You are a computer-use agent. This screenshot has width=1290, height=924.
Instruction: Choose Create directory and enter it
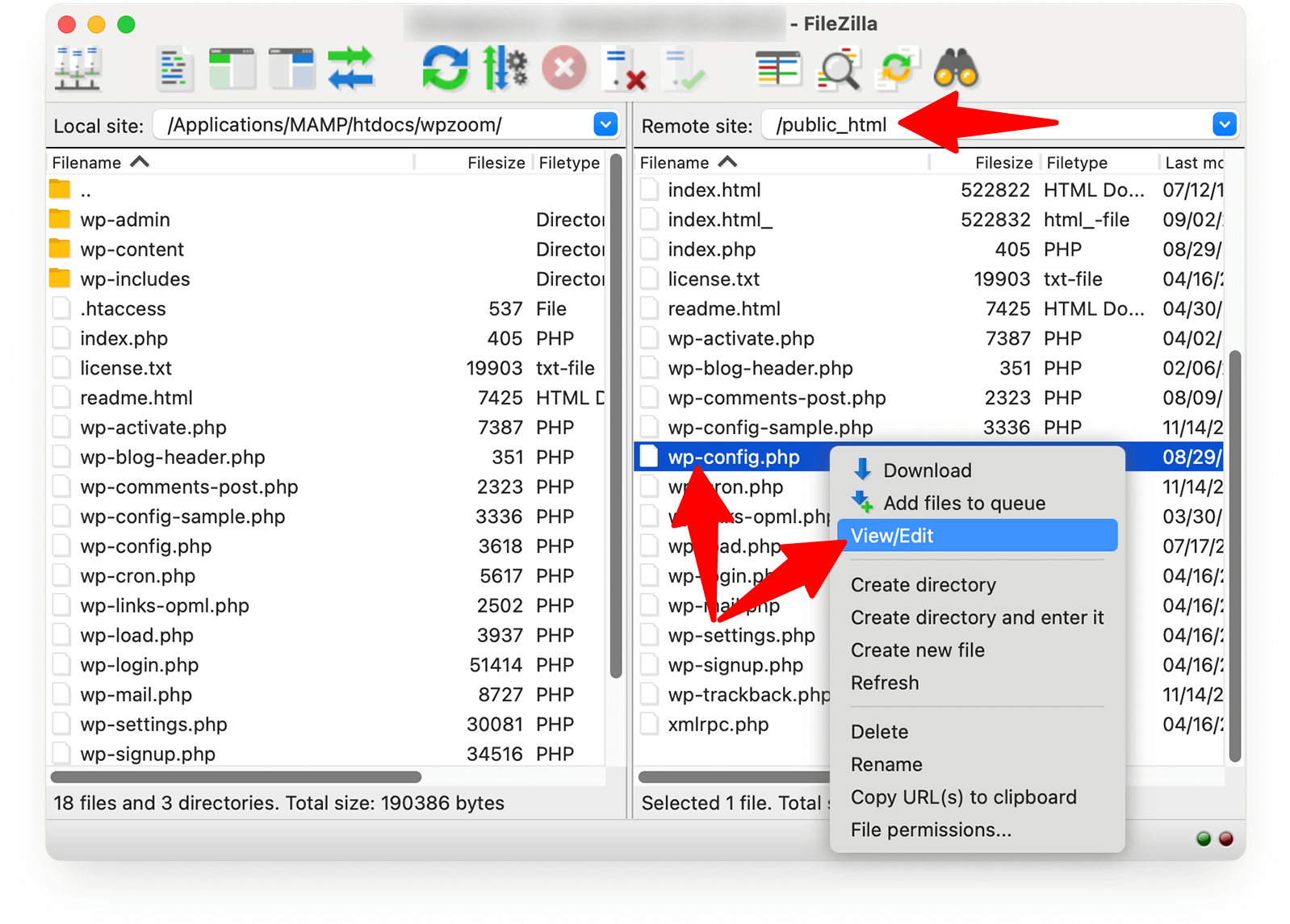click(x=978, y=617)
